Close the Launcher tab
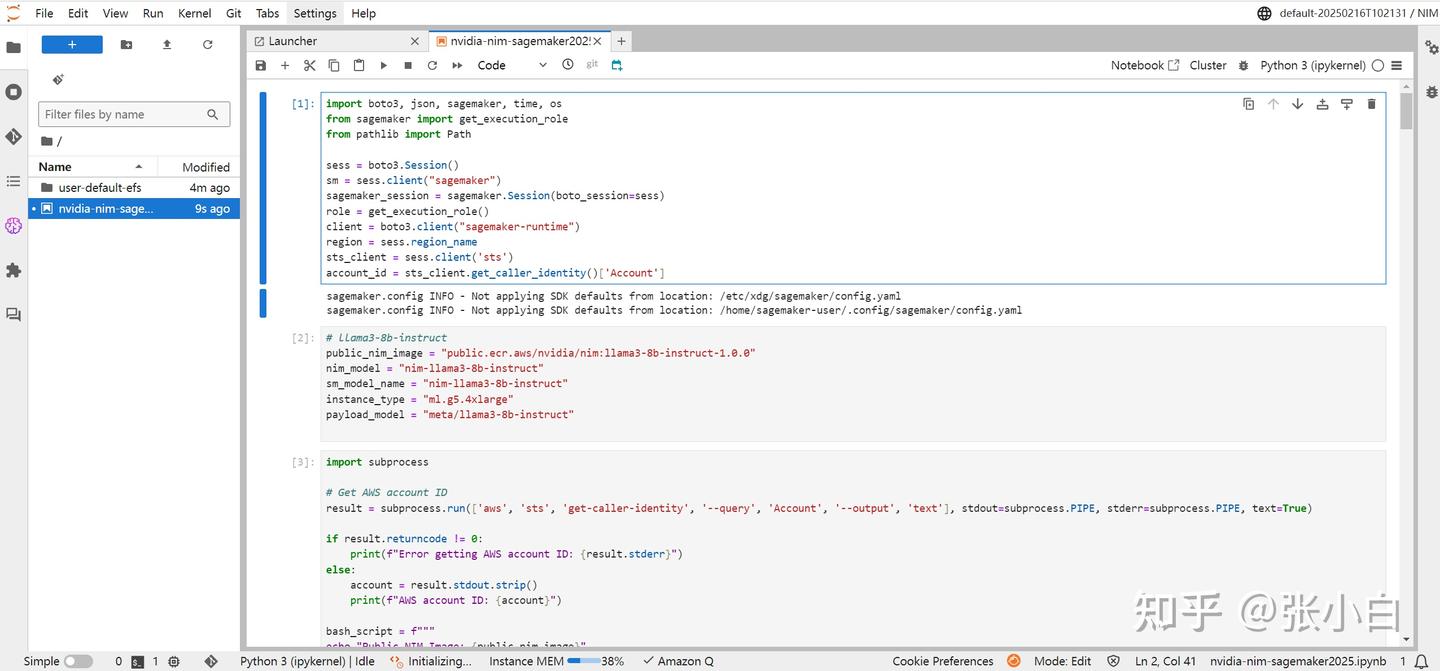The image size is (1440, 671). [x=415, y=41]
